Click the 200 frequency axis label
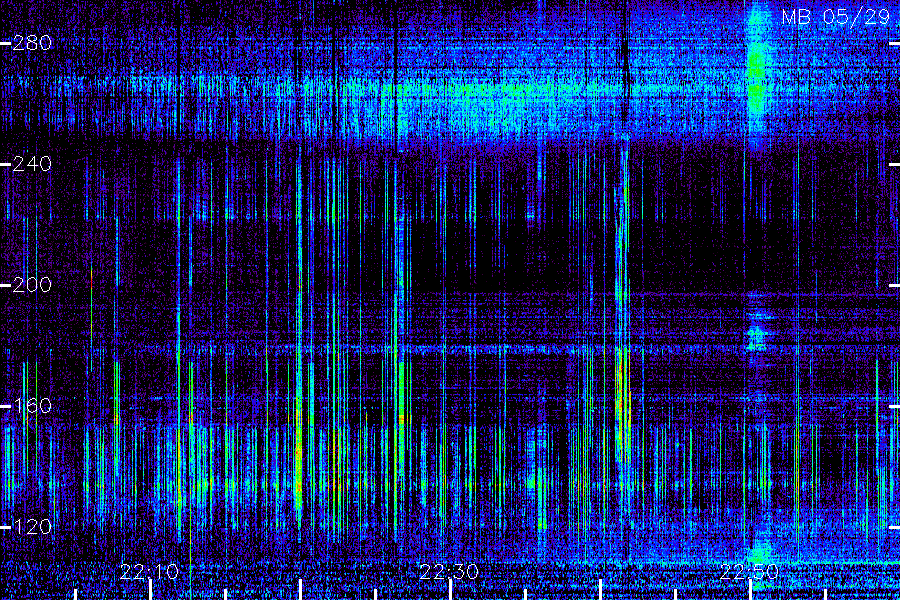Viewport: 900px width, 600px height. click(x=32, y=285)
